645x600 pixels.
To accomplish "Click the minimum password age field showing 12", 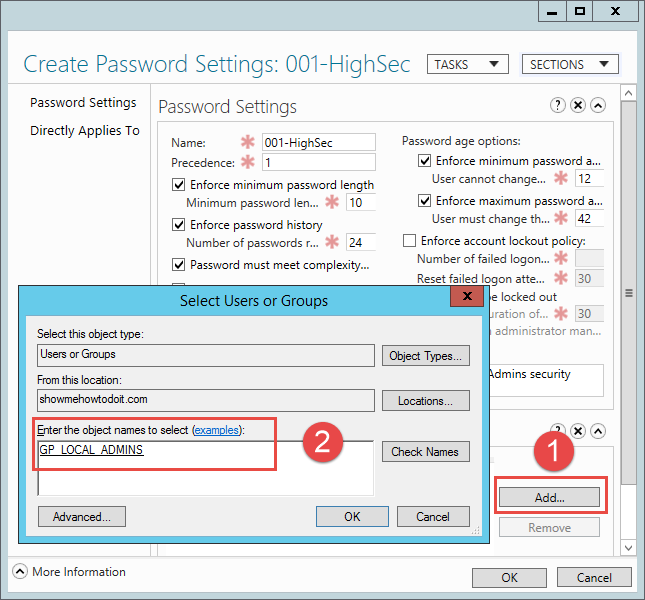I will click(x=589, y=178).
